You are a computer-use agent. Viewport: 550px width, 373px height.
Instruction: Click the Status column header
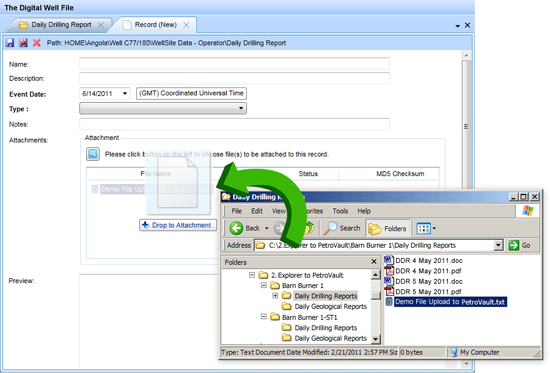pos(308,174)
